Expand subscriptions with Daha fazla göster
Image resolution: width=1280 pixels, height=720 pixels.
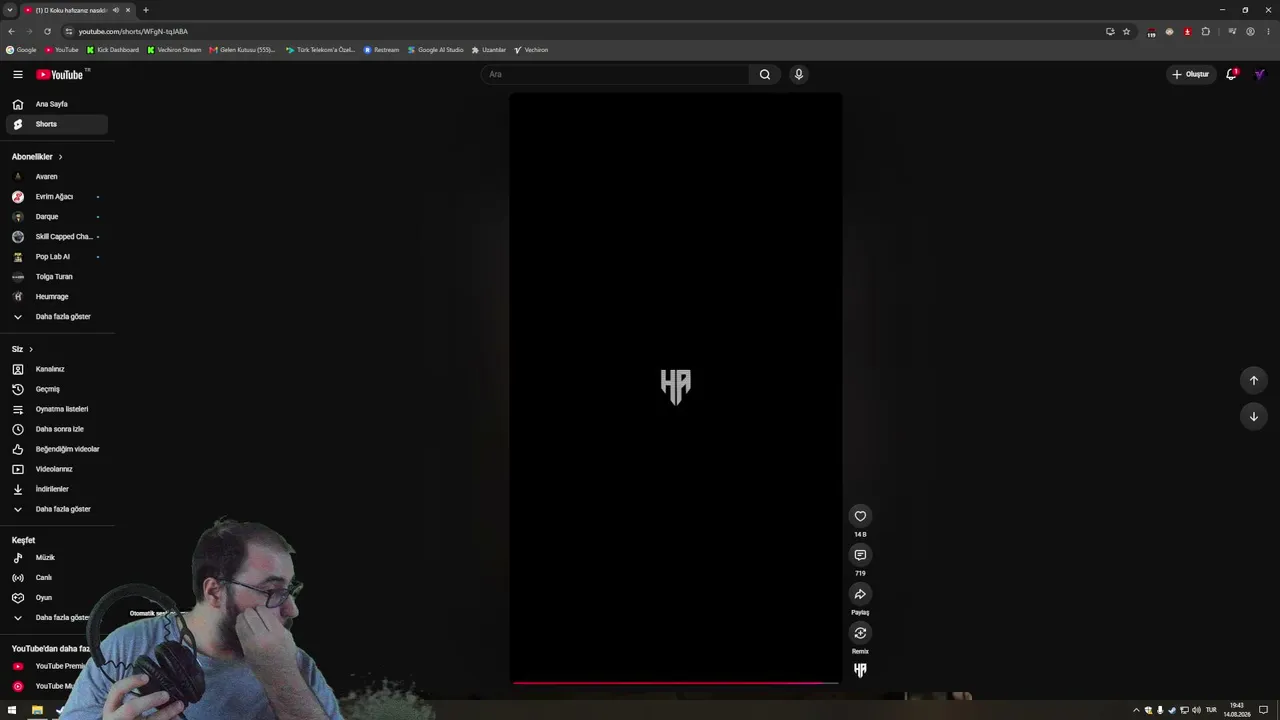(x=57, y=316)
